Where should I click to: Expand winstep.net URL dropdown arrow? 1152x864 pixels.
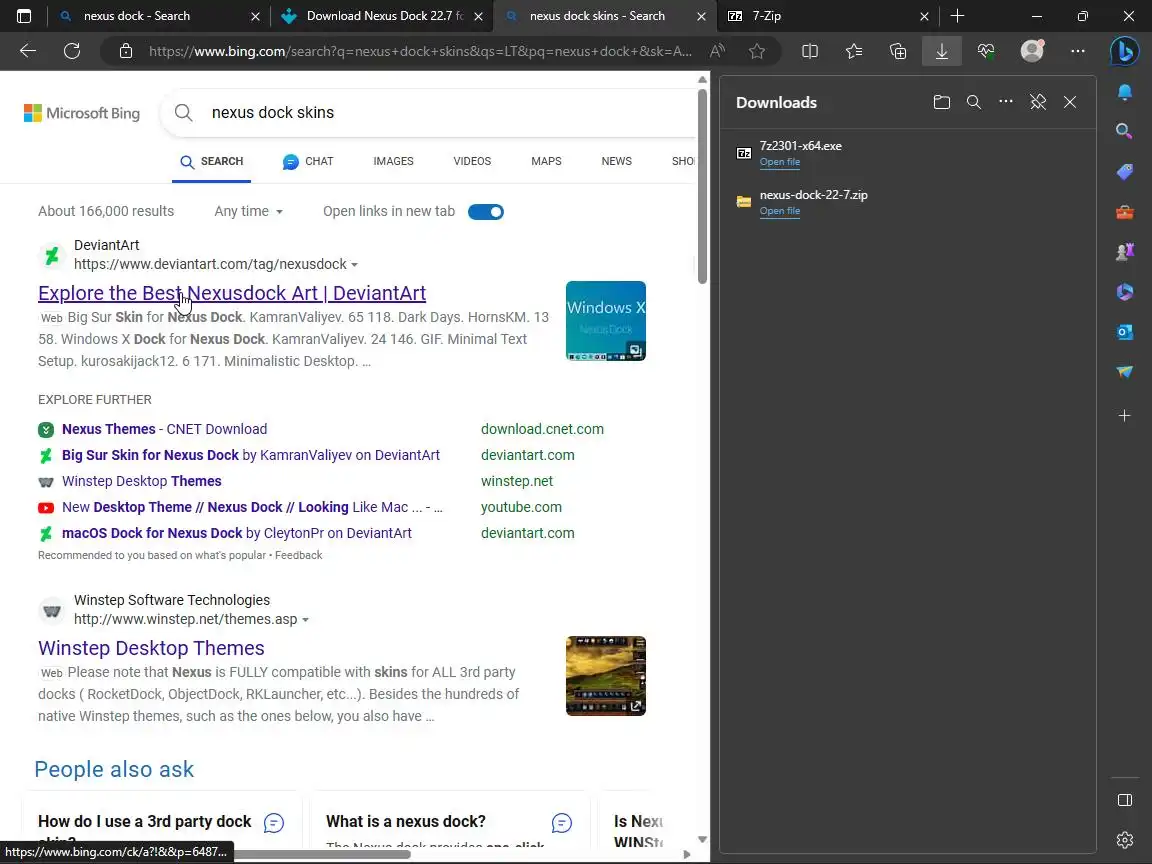pyautogui.click(x=306, y=619)
